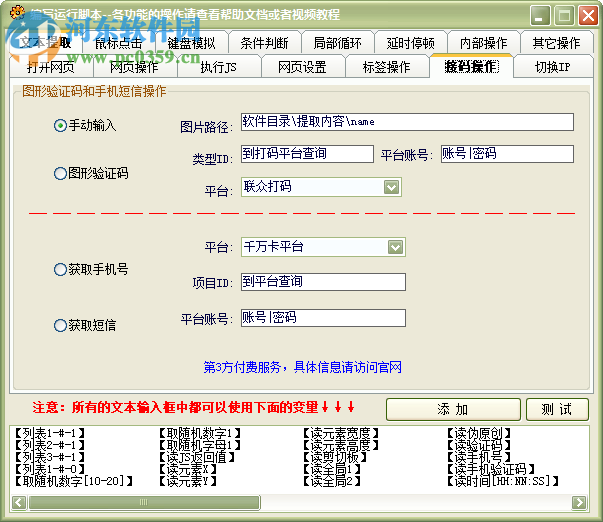
Task: Select the 图形验证码 radio option
Action: [91, 173]
